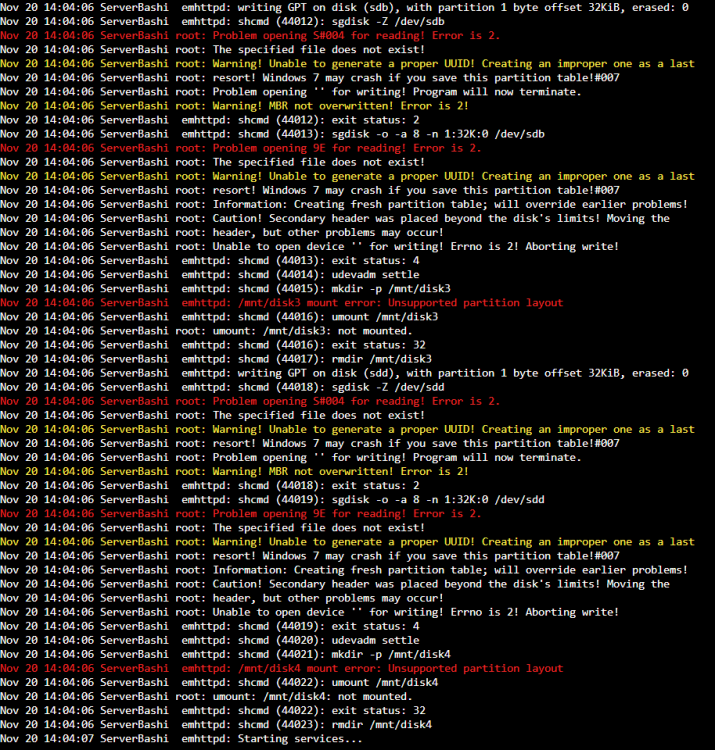Click the '14:04:07' timestamp
Image resolution: width=715 pixels, height=750 pixels.
pyautogui.click(x=69, y=739)
